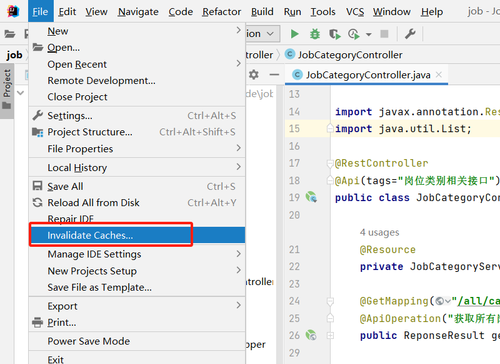
Task: Click the IntelliJ IDEA logo icon
Action: pos(13,11)
